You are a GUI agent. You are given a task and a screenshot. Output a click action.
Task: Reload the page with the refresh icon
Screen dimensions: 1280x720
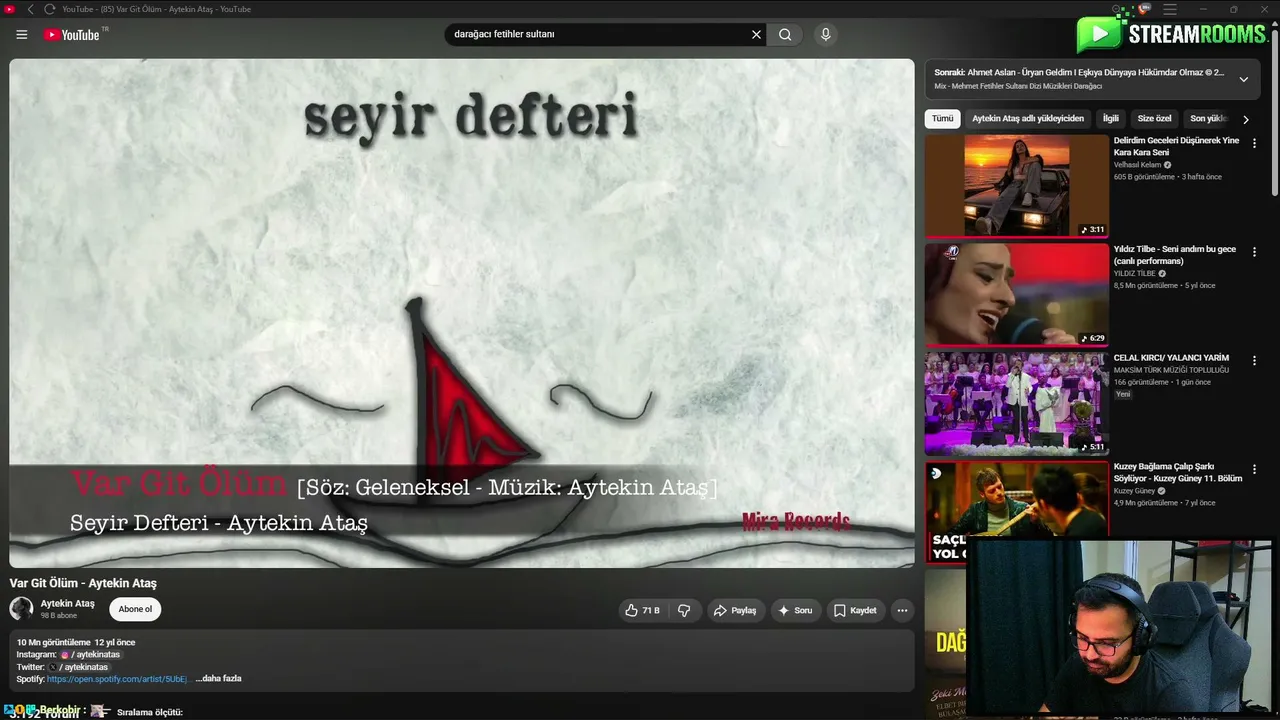pos(50,9)
